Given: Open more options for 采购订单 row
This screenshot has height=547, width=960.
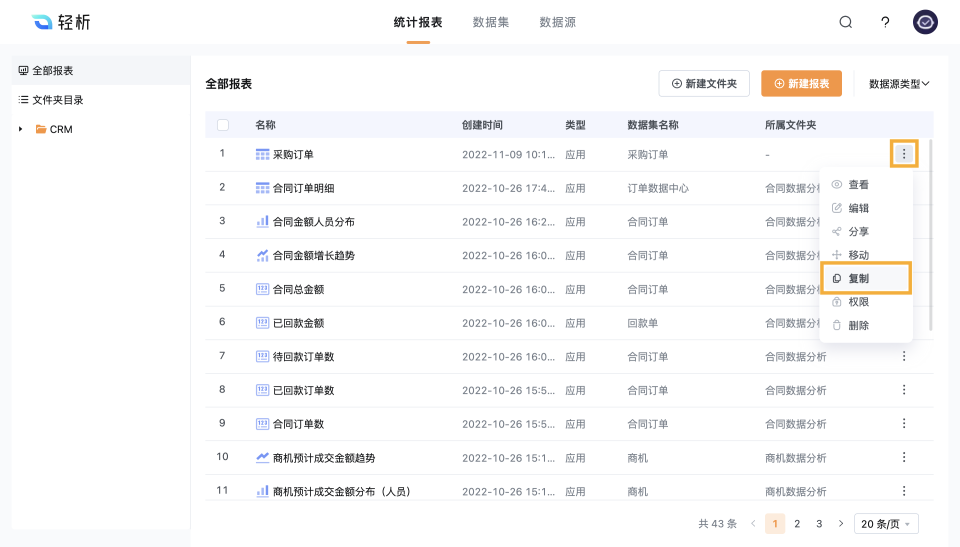Looking at the screenshot, I should click(904, 154).
